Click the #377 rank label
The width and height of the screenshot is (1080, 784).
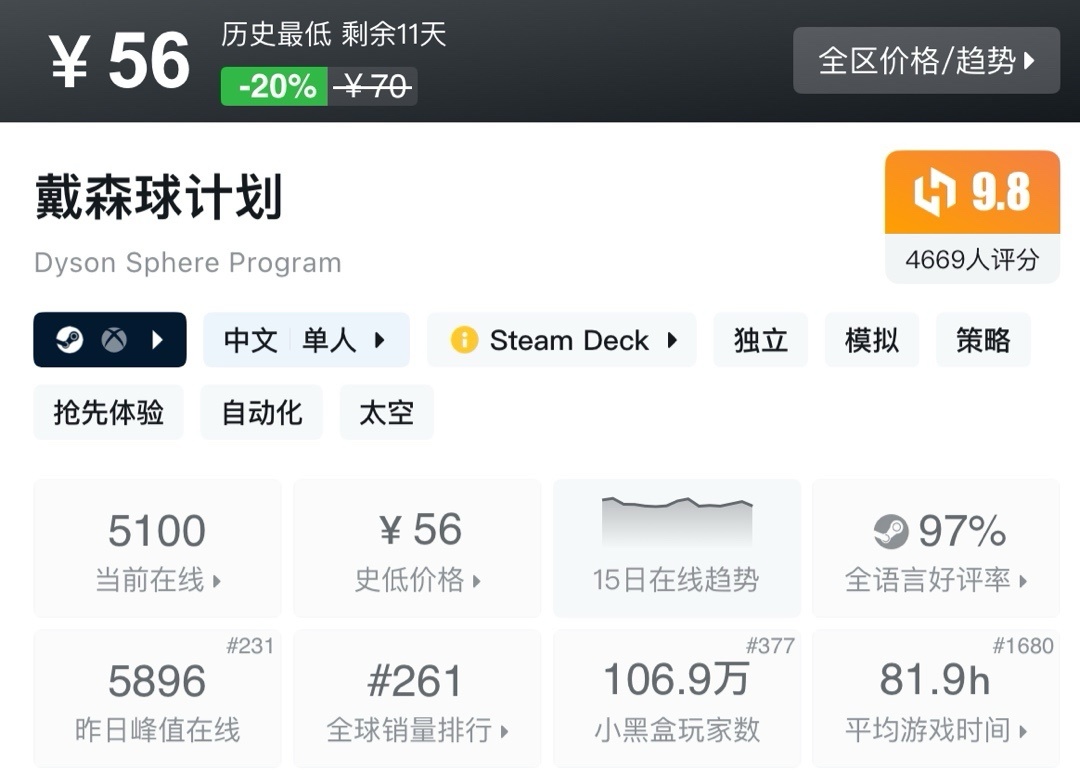770,646
